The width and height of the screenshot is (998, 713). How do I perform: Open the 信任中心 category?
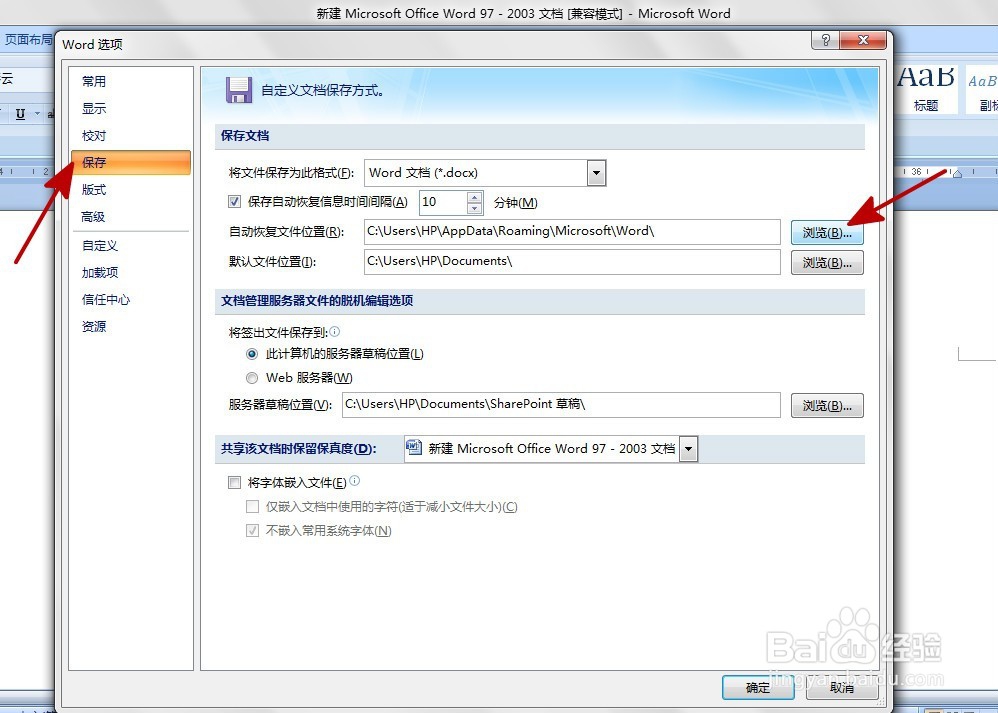106,299
